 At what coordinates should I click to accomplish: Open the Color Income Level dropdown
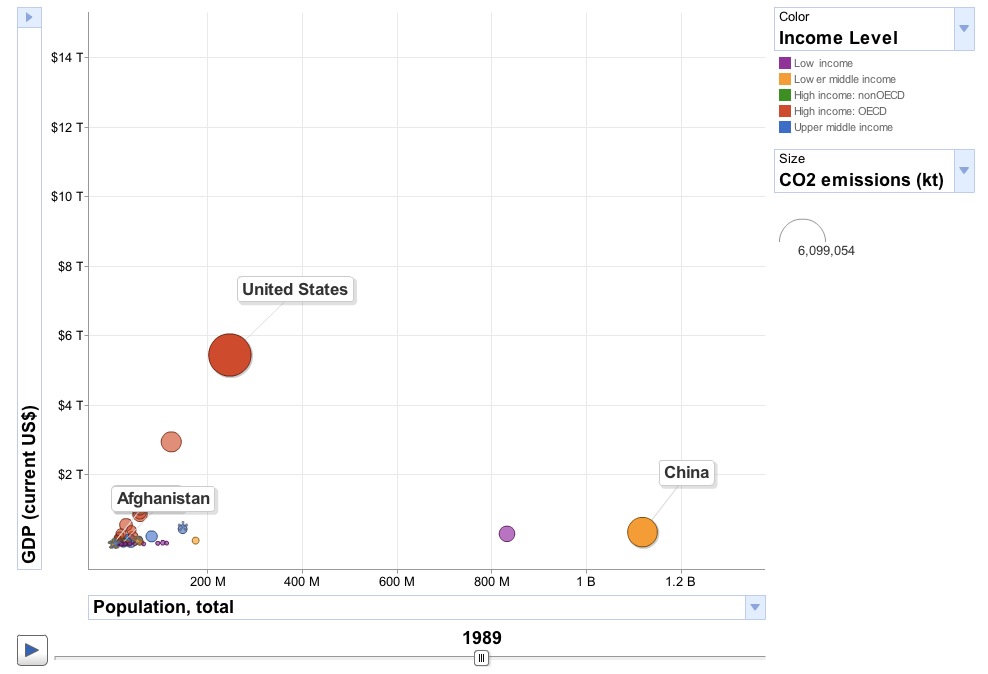(x=963, y=29)
